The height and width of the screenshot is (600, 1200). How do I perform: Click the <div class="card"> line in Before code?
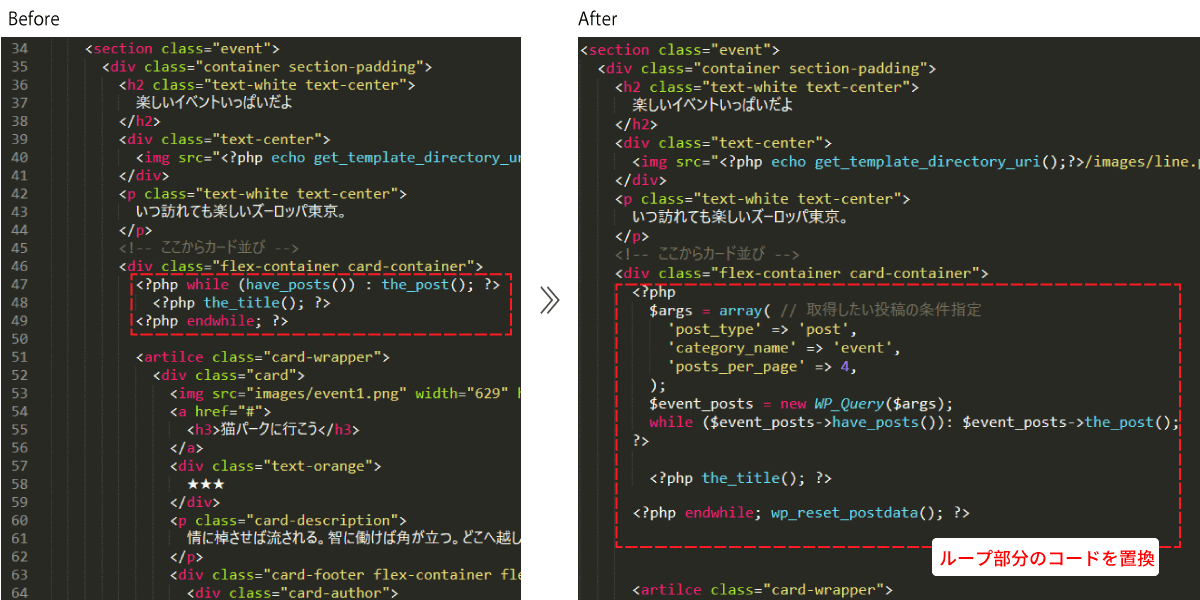click(x=228, y=375)
